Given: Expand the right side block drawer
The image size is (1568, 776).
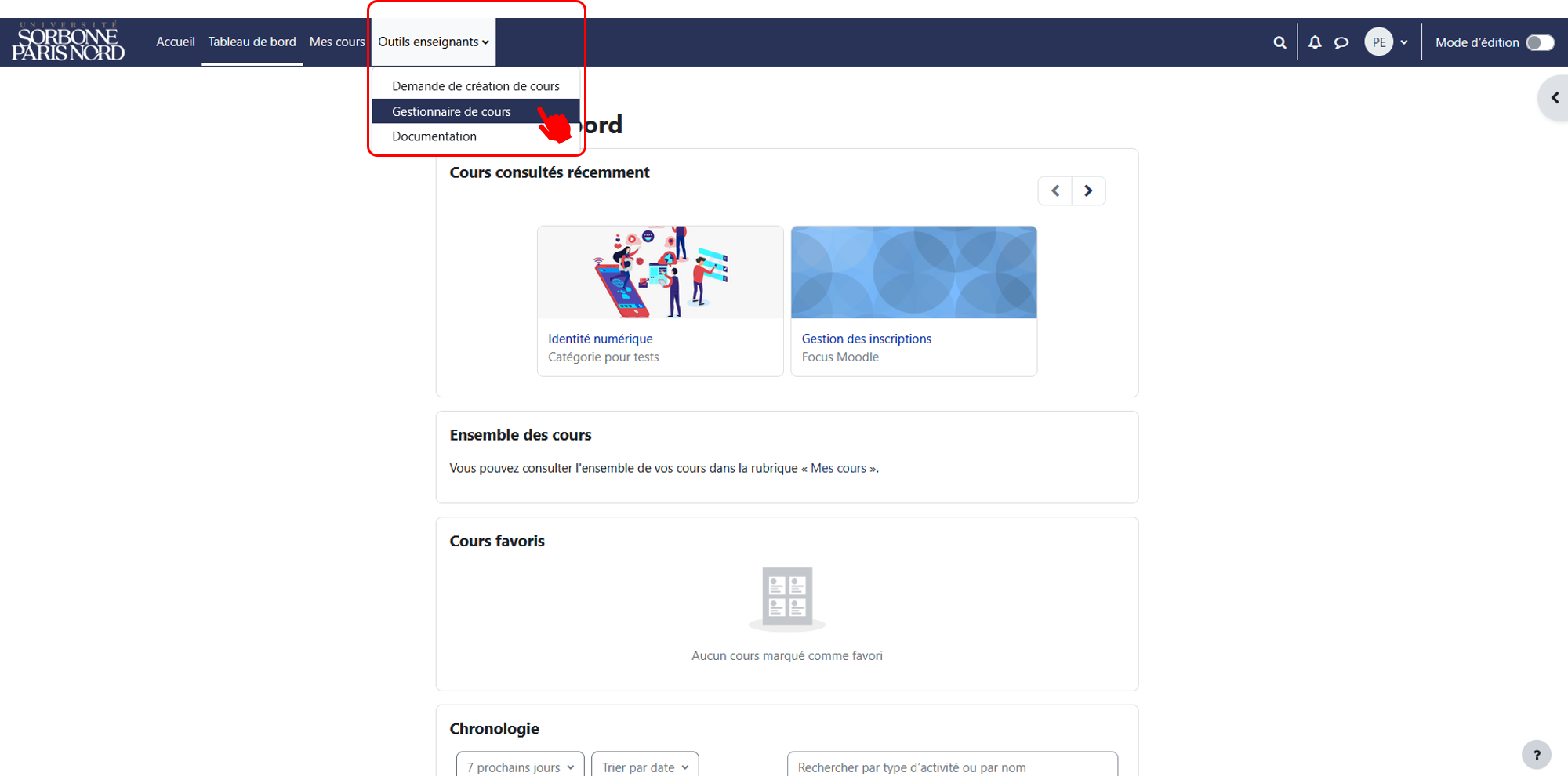Looking at the screenshot, I should click(1554, 98).
